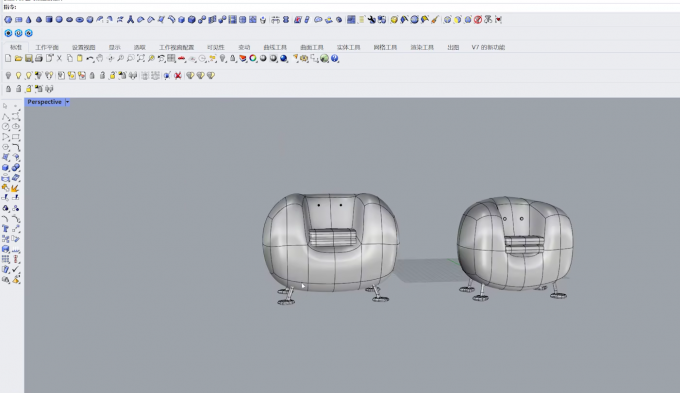Switch to the 工作平面 toolbar tab
The image size is (680, 393).
click(x=47, y=47)
